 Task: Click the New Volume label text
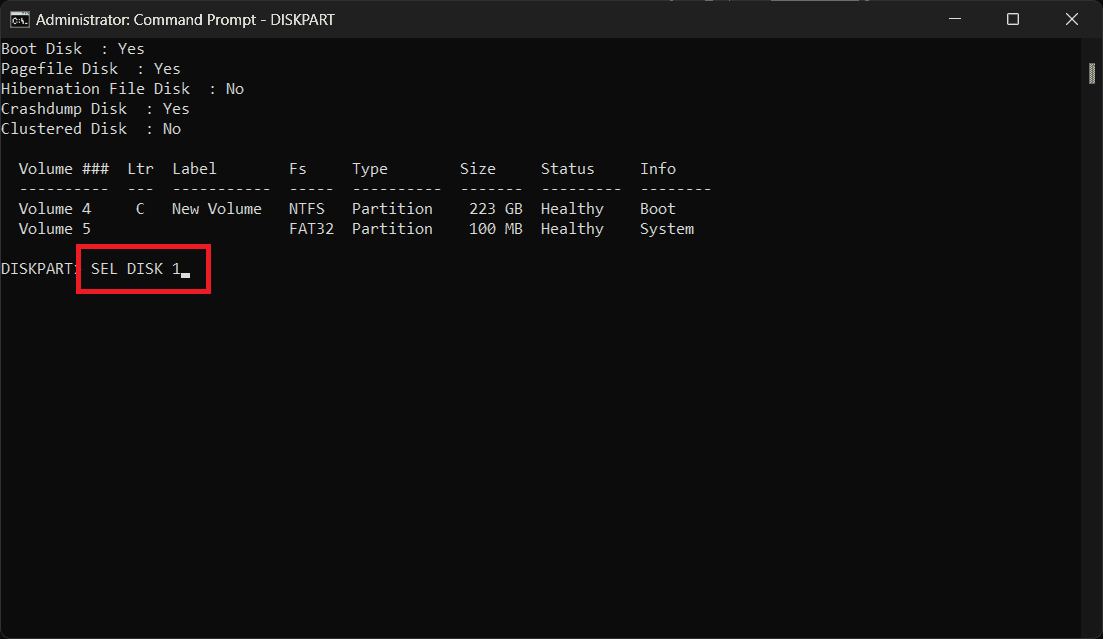(216, 209)
